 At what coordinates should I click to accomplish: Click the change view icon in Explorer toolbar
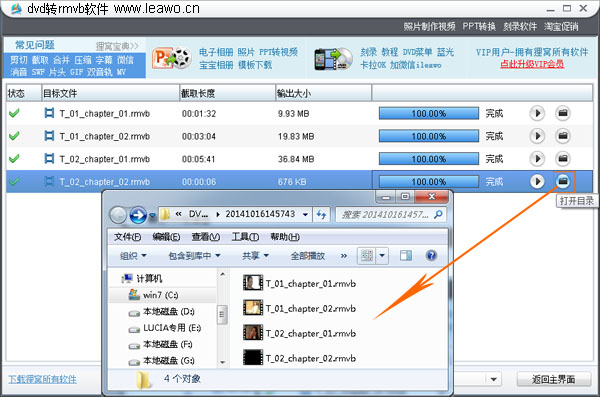367,256
